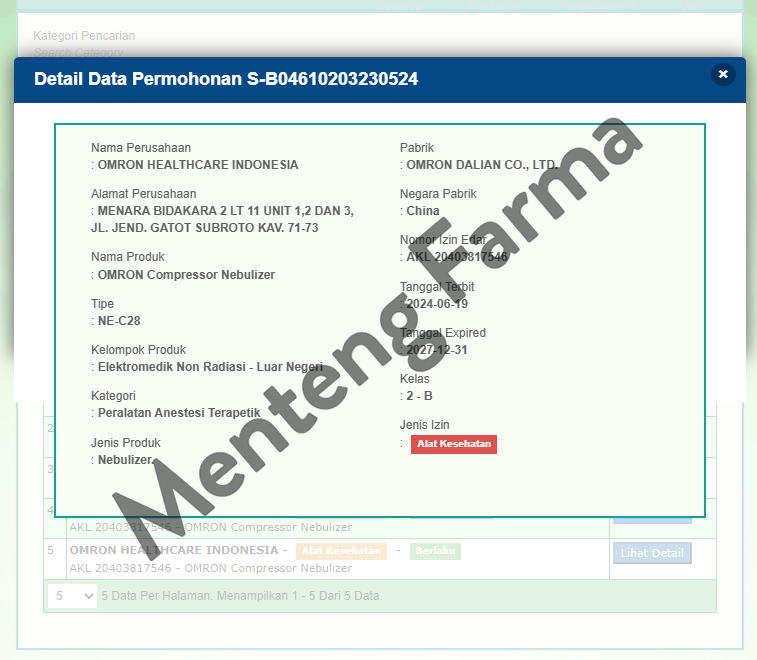The height and width of the screenshot is (660, 757).
Task: Click the type value NE-C28
Action: (120, 321)
